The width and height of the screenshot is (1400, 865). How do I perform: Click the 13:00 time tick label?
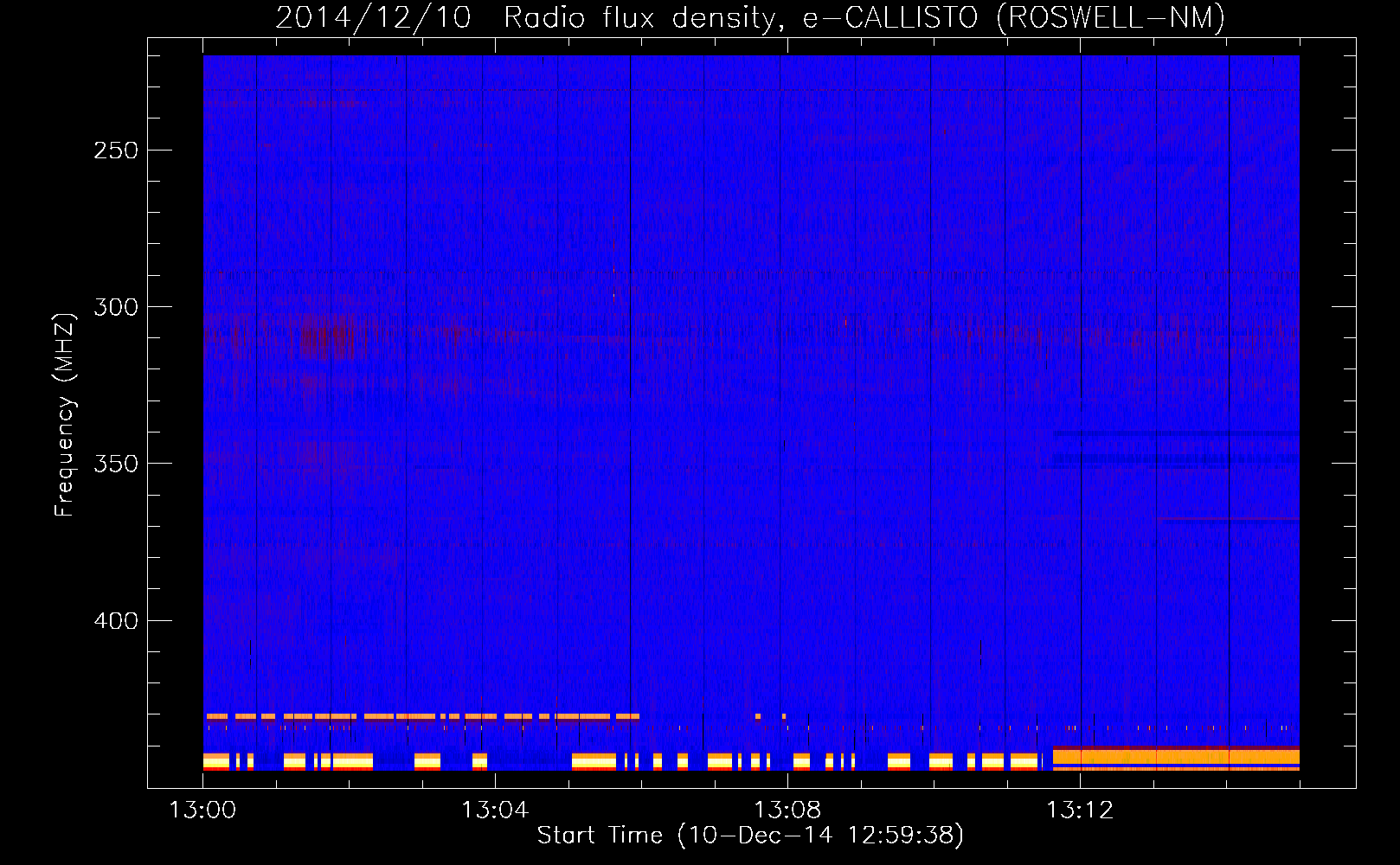point(202,810)
